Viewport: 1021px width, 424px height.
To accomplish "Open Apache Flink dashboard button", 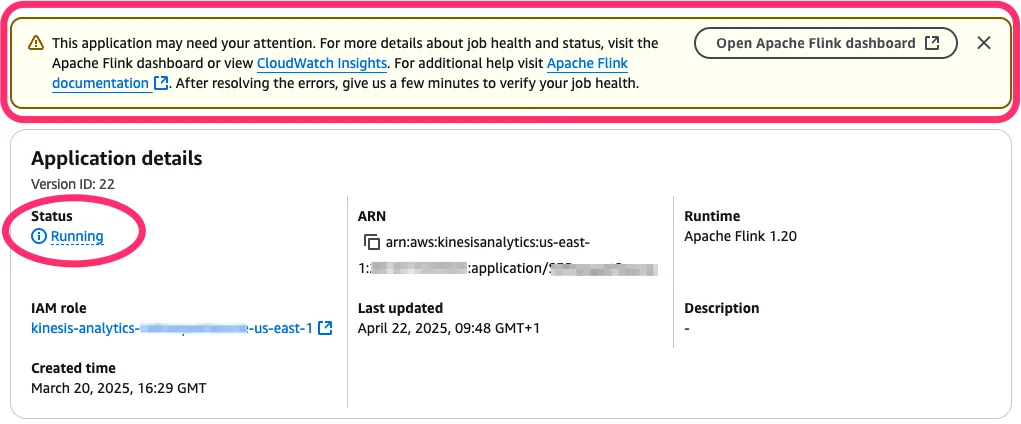I will 826,43.
